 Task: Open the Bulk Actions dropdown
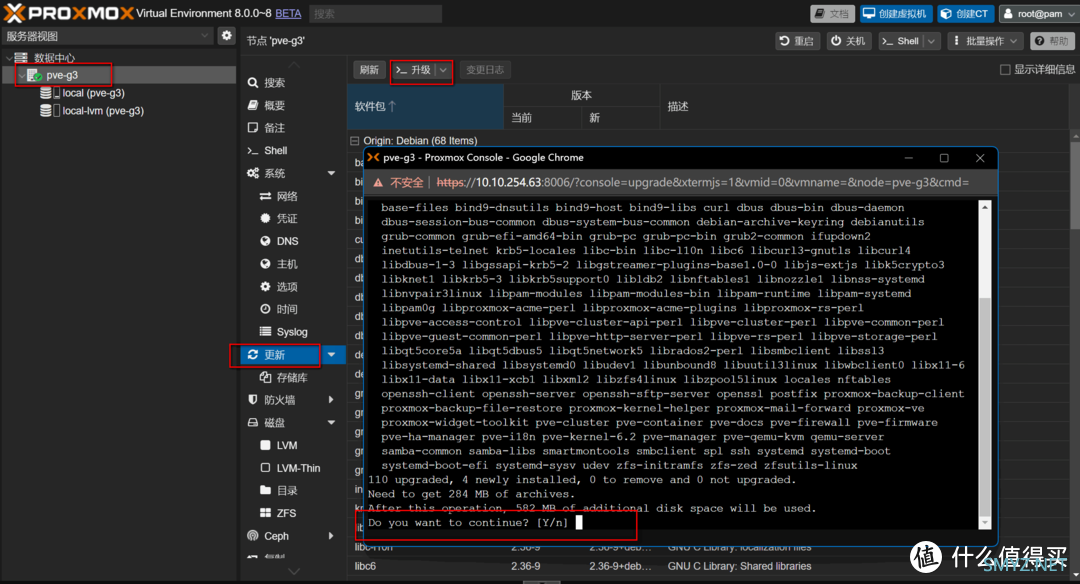pos(985,41)
